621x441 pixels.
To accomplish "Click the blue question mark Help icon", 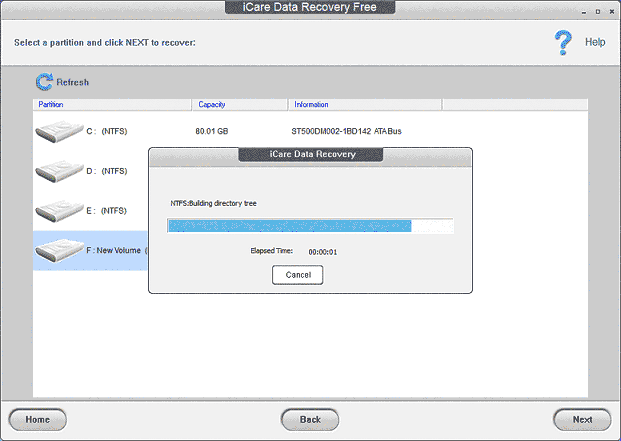I will click(563, 42).
